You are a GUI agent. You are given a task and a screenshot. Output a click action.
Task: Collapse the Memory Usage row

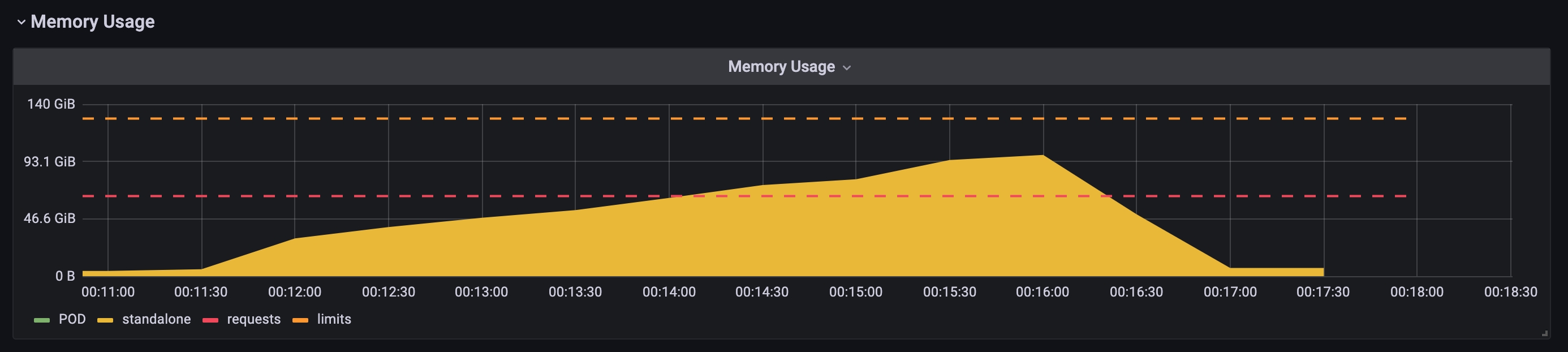(21, 22)
